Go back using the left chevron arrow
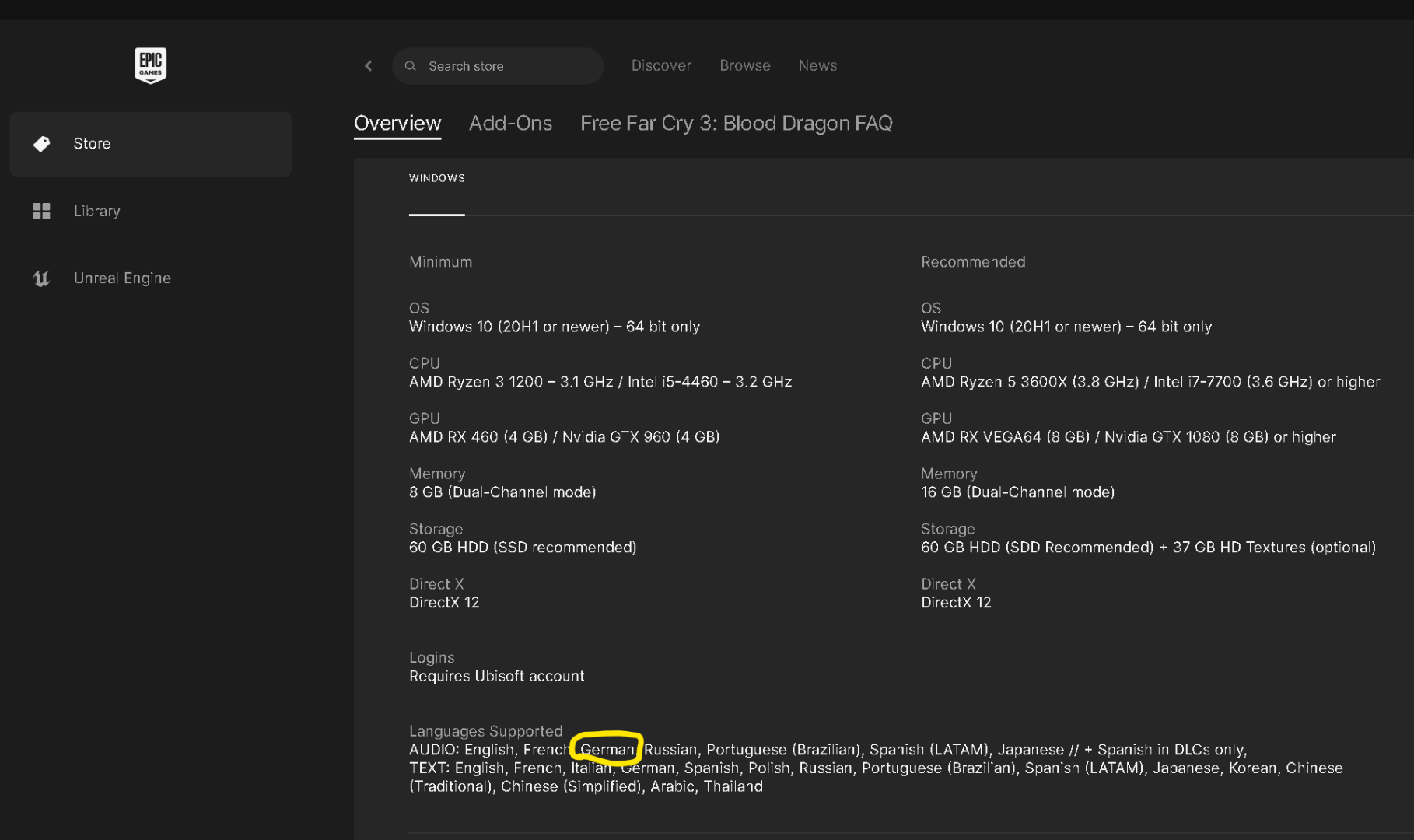The width and height of the screenshot is (1414, 840). coord(369,66)
